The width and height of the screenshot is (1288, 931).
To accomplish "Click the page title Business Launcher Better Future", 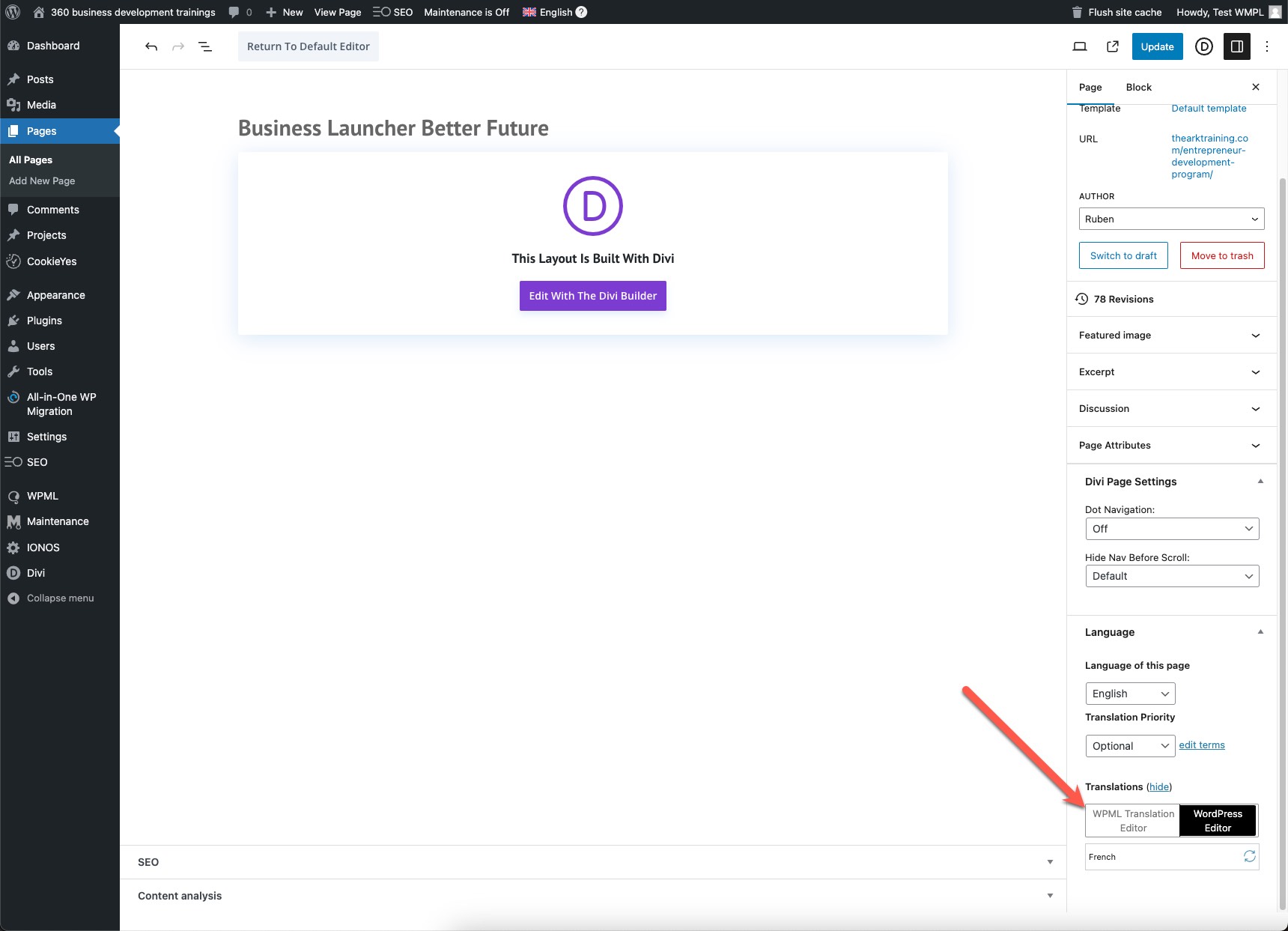I will (393, 128).
